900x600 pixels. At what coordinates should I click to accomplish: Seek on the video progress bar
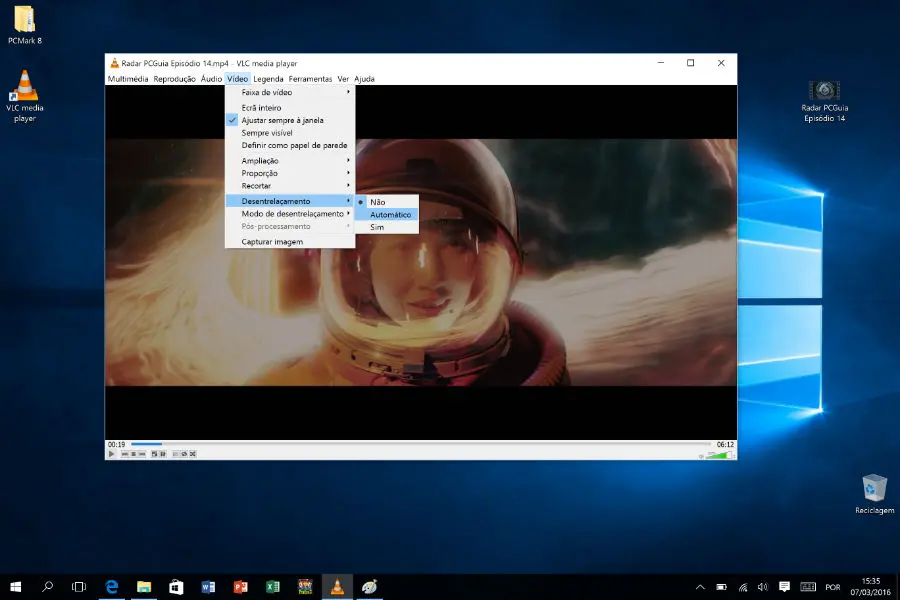pos(421,444)
